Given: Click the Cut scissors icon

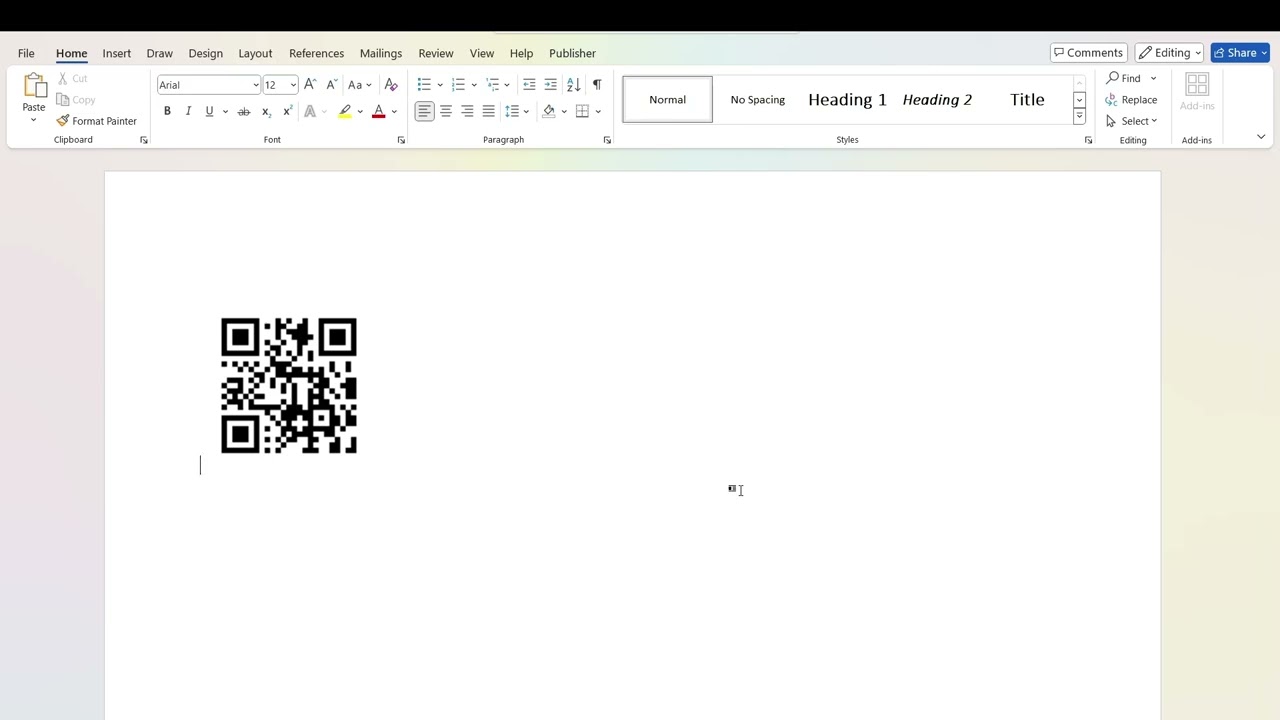Looking at the screenshot, I should click(63, 78).
